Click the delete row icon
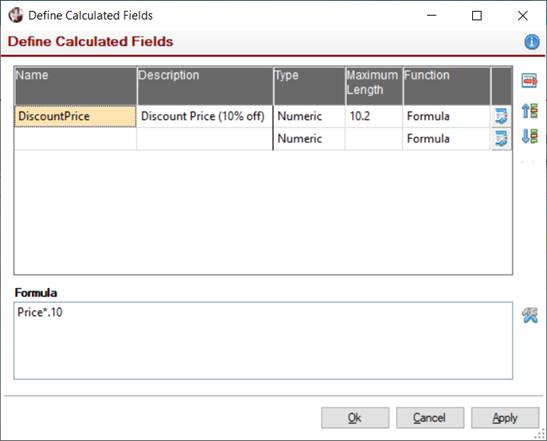 pos(529,81)
